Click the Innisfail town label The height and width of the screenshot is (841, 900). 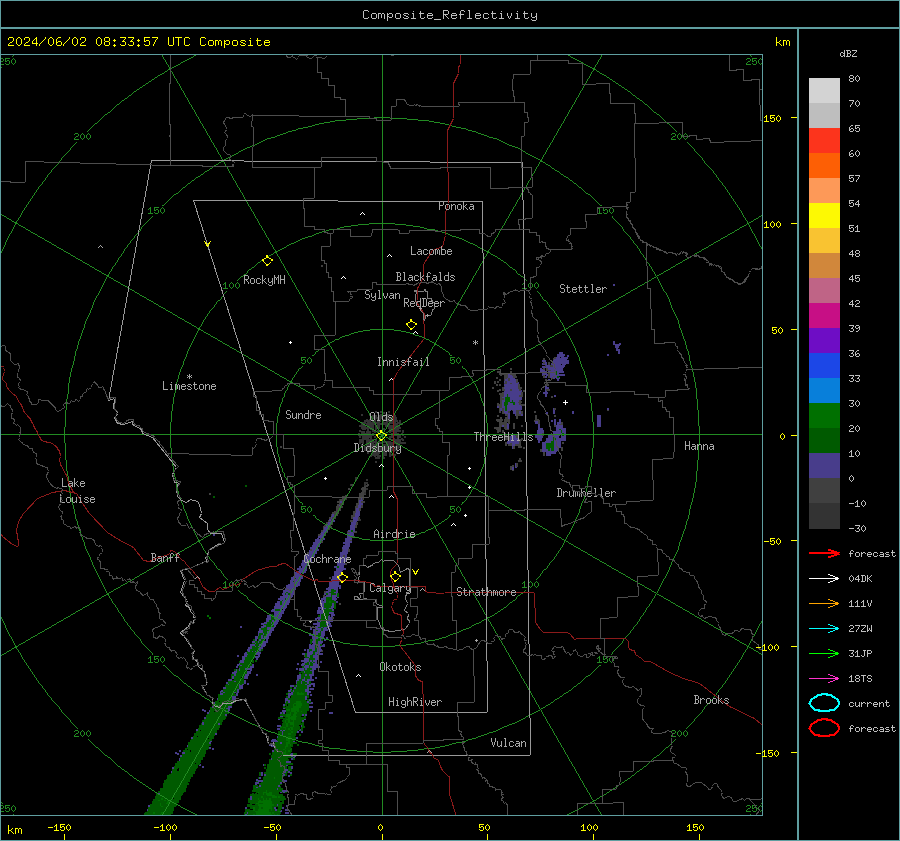point(403,362)
